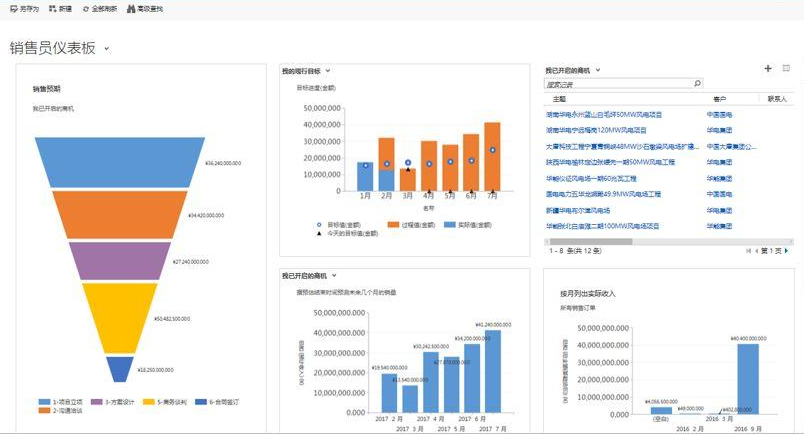The image size is (804, 434).
Task: Click the magnifier icon in record search box
Action: (697, 84)
